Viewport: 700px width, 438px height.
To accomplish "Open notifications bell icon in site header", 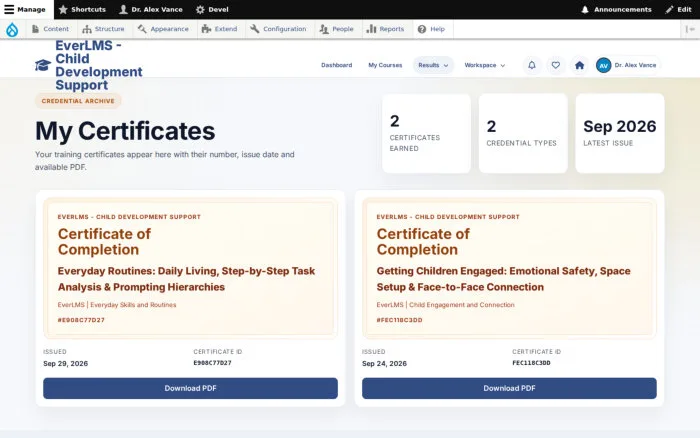I will click(532, 65).
